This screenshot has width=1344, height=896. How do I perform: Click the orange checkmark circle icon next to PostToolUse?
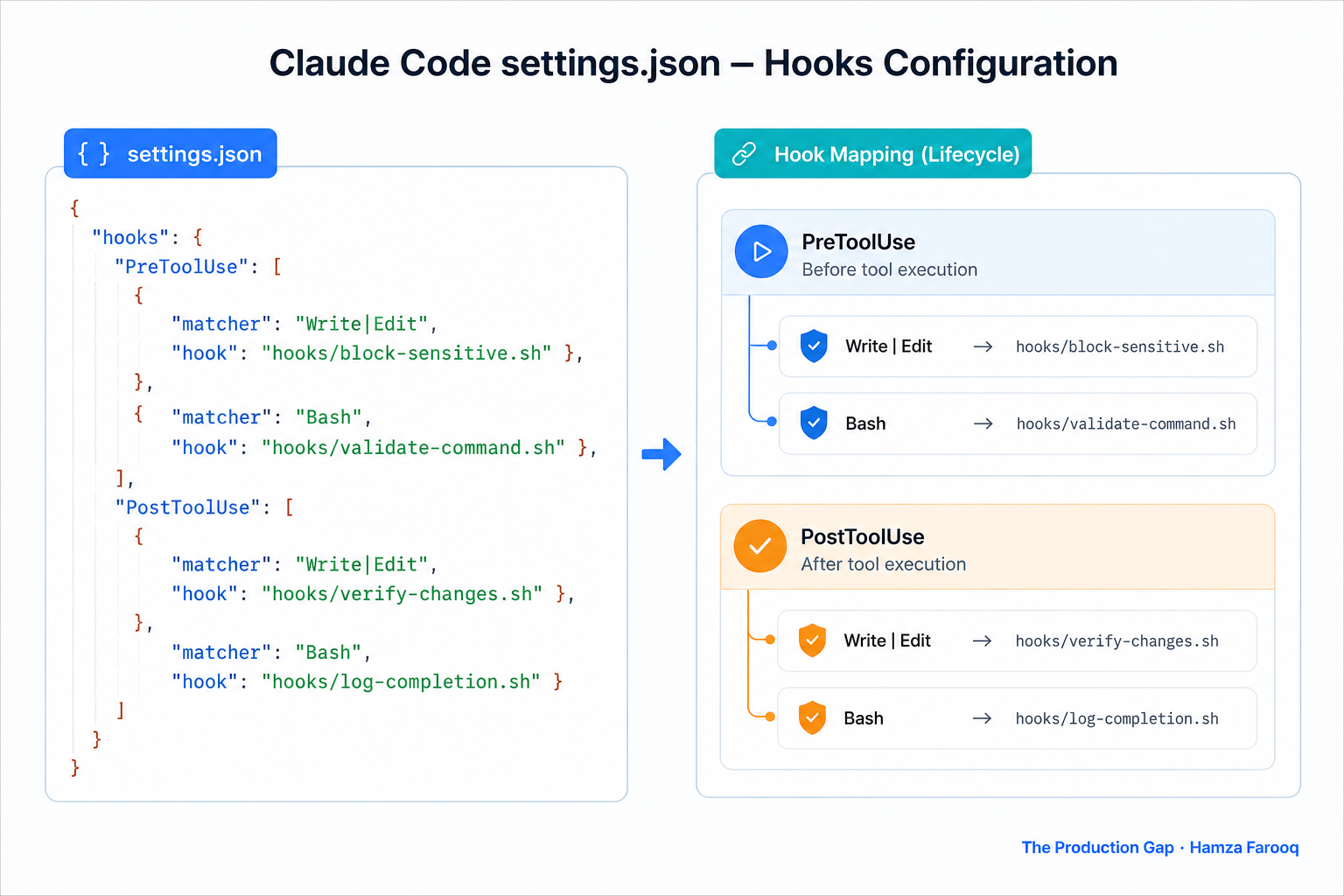[x=760, y=546]
